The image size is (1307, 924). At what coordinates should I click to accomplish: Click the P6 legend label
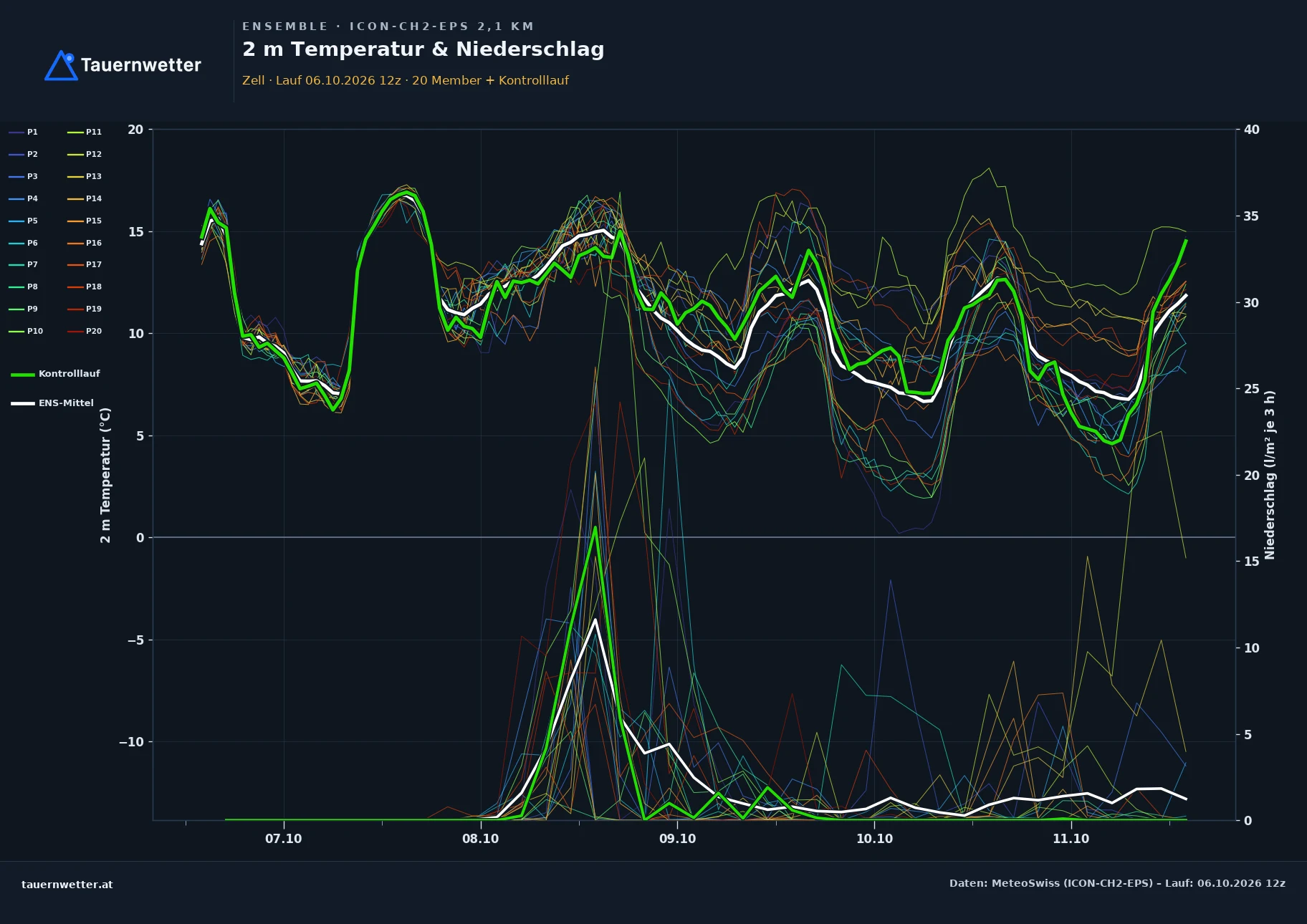click(32, 244)
